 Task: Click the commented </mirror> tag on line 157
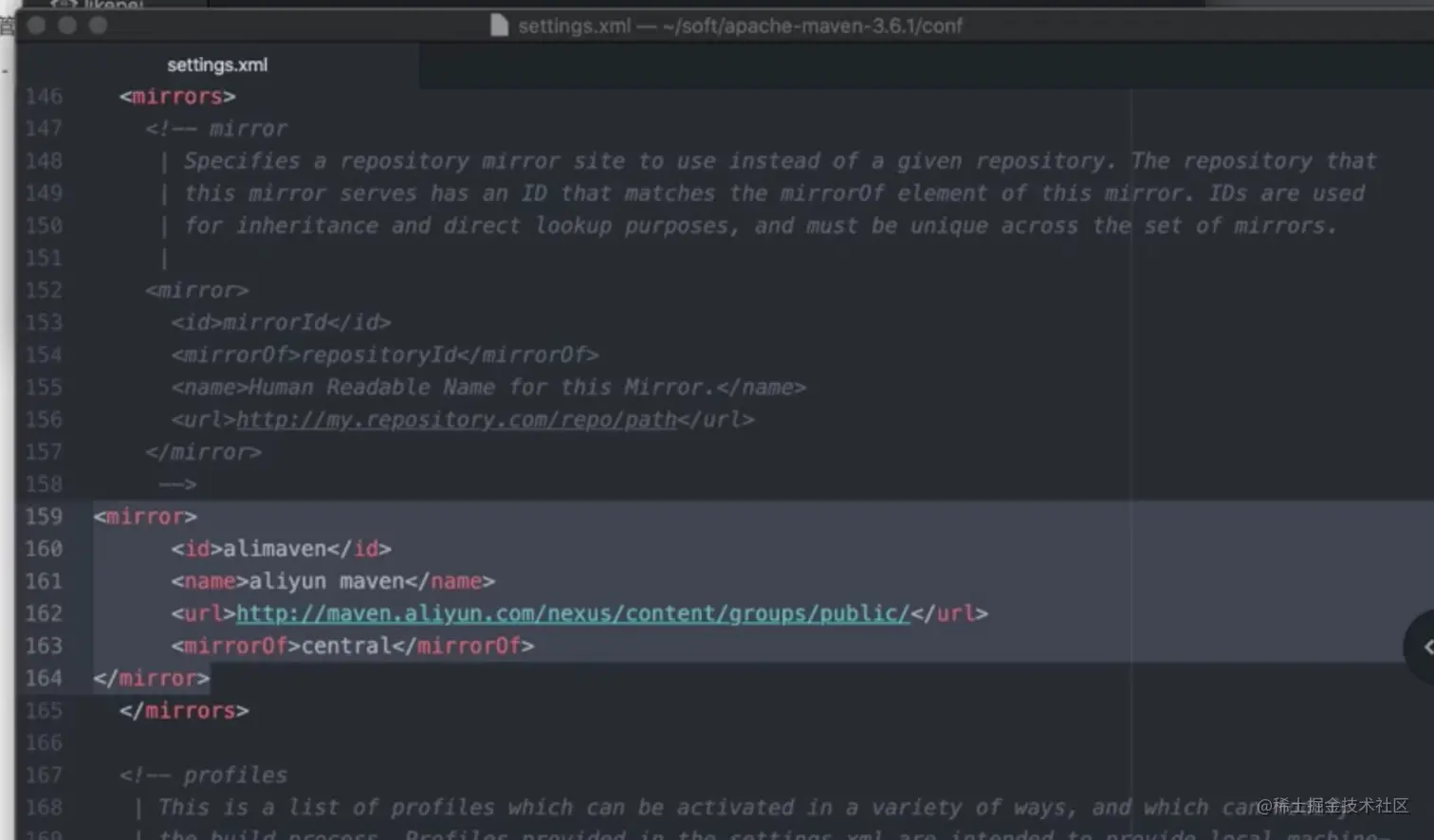coord(203,452)
